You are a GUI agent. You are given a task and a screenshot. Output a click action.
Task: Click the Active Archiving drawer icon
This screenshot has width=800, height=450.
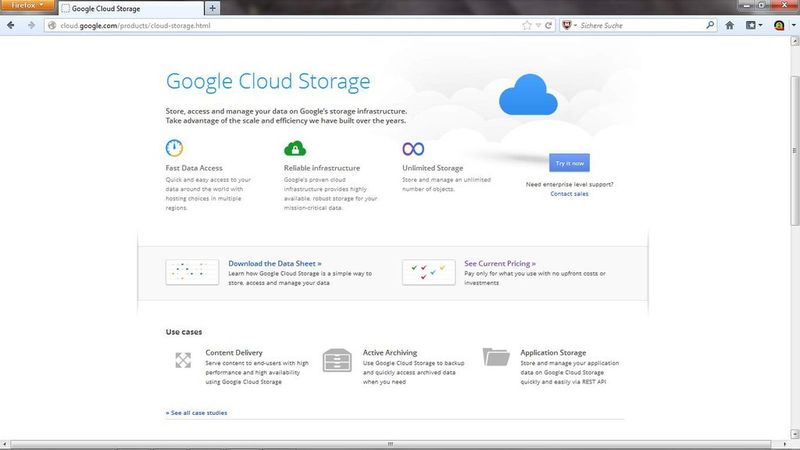click(337, 360)
